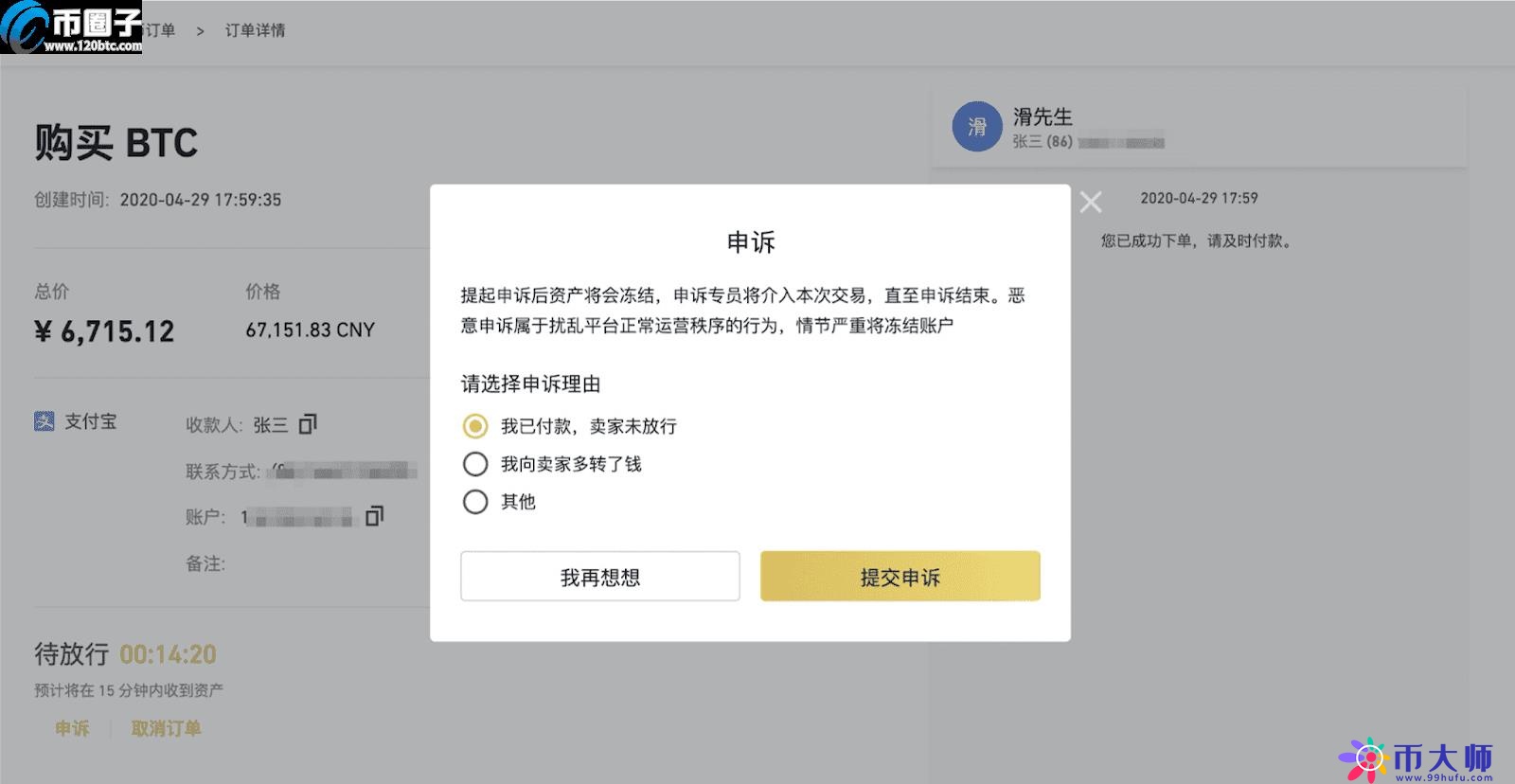Click 取消订单 link
This screenshot has width=1515, height=784.
coord(166,728)
